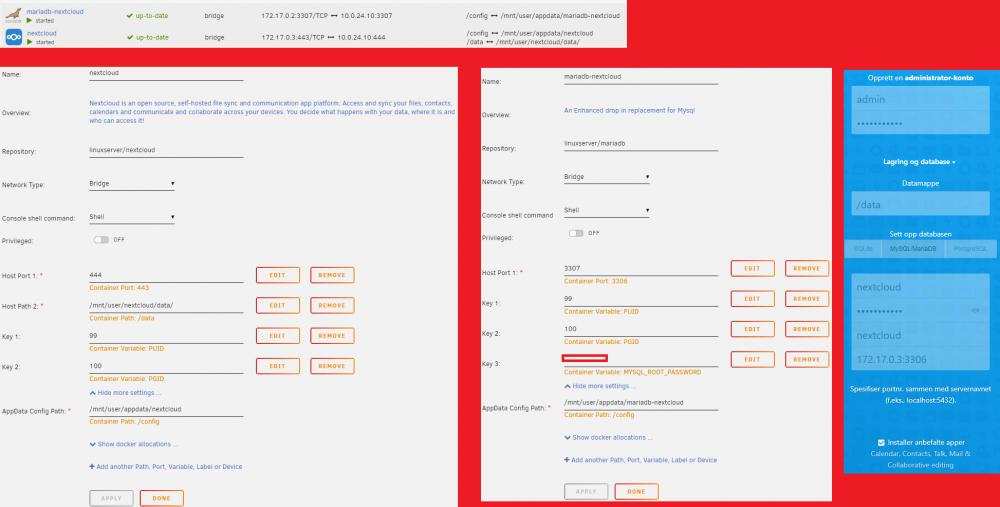Click Key 3 MYSQL_ROOT_PASSWORD value field
The image size is (1000, 507).
pos(641,360)
